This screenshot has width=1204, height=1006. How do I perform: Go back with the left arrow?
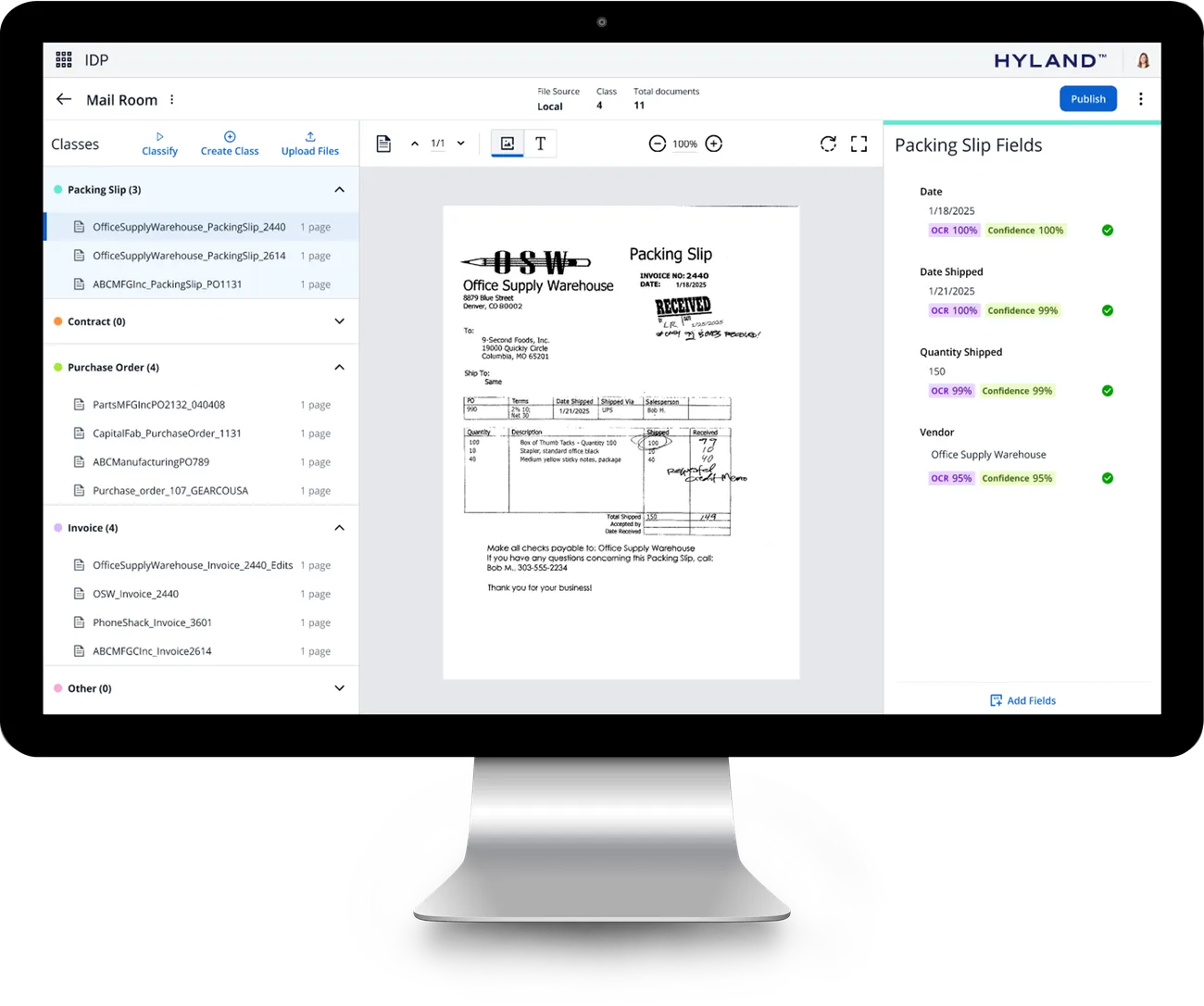[64, 99]
